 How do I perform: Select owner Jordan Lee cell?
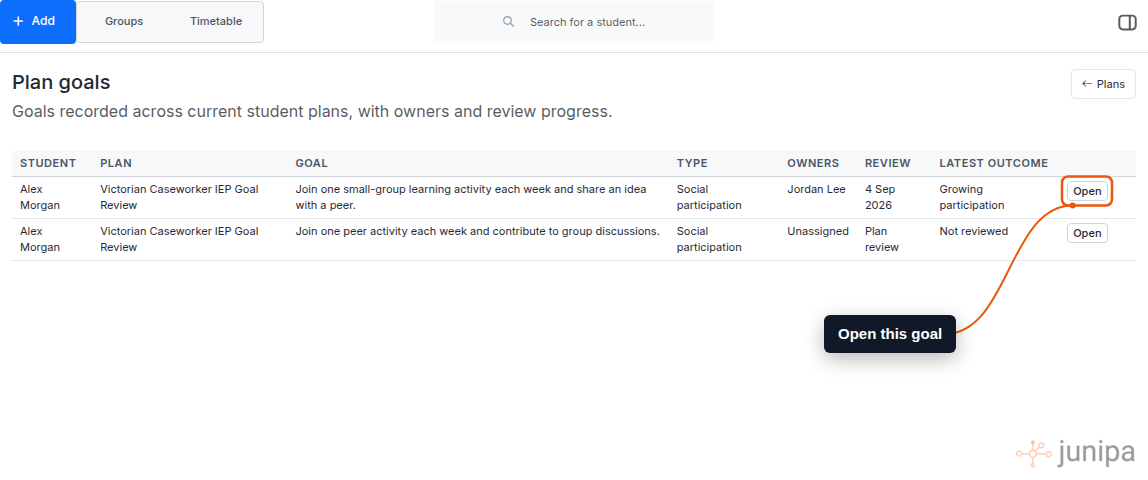tap(816, 190)
